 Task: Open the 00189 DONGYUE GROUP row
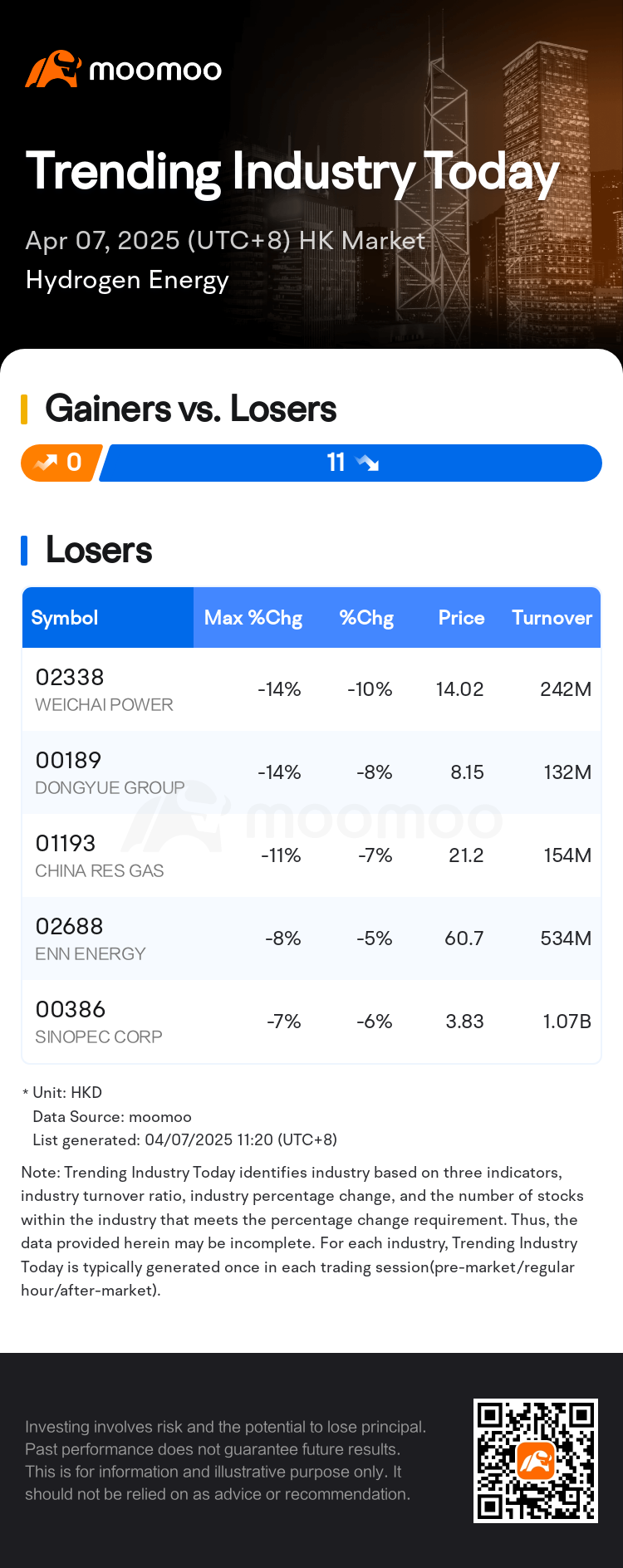coord(311,772)
